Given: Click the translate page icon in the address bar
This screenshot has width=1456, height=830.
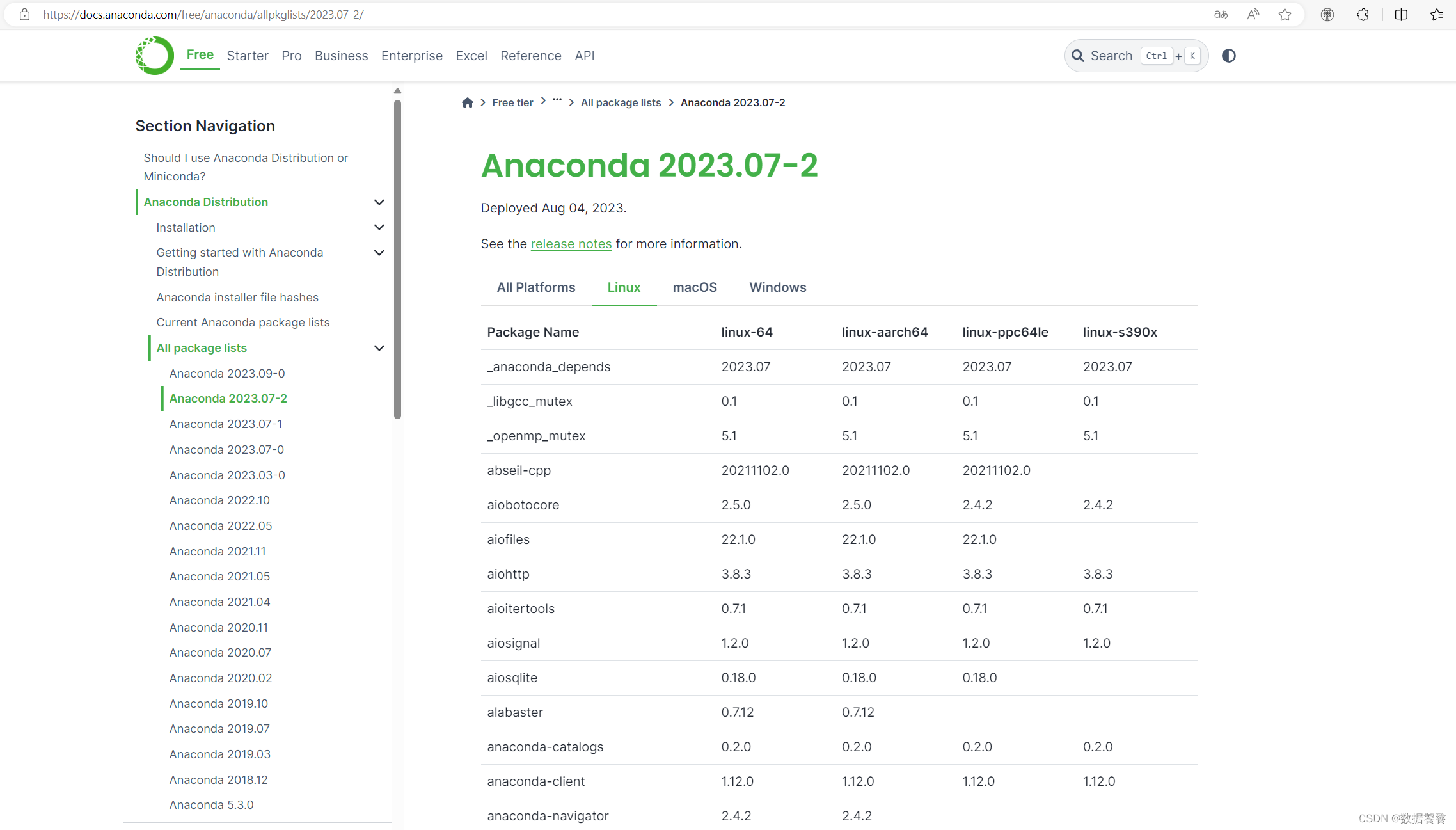Looking at the screenshot, I should pos(1221,14).
